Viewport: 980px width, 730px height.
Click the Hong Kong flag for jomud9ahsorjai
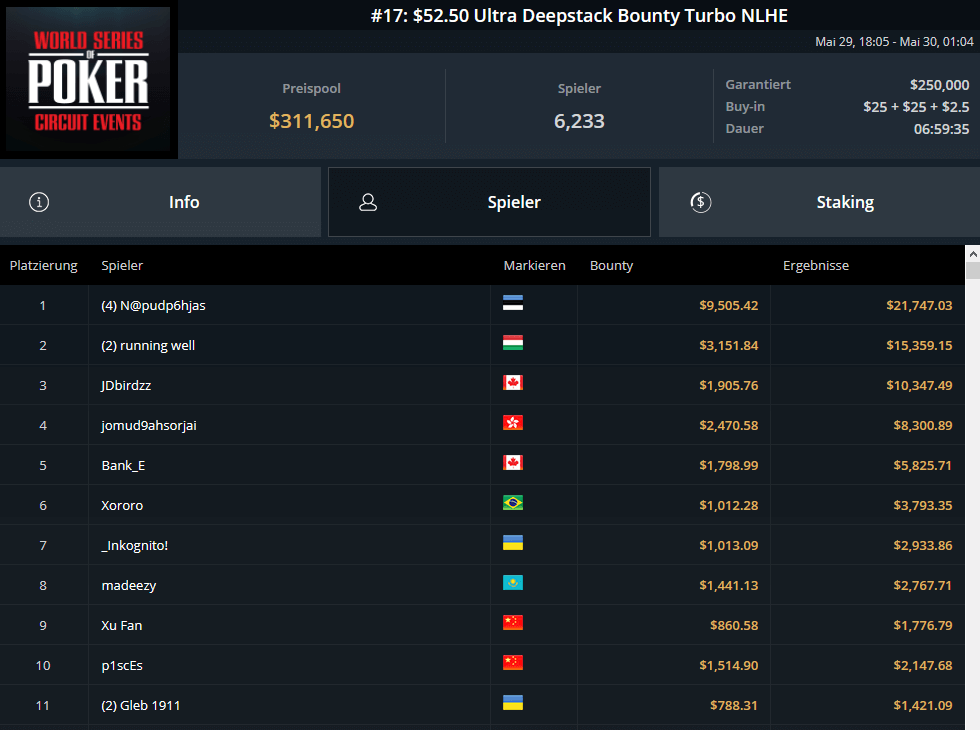(x=513, y=424)
